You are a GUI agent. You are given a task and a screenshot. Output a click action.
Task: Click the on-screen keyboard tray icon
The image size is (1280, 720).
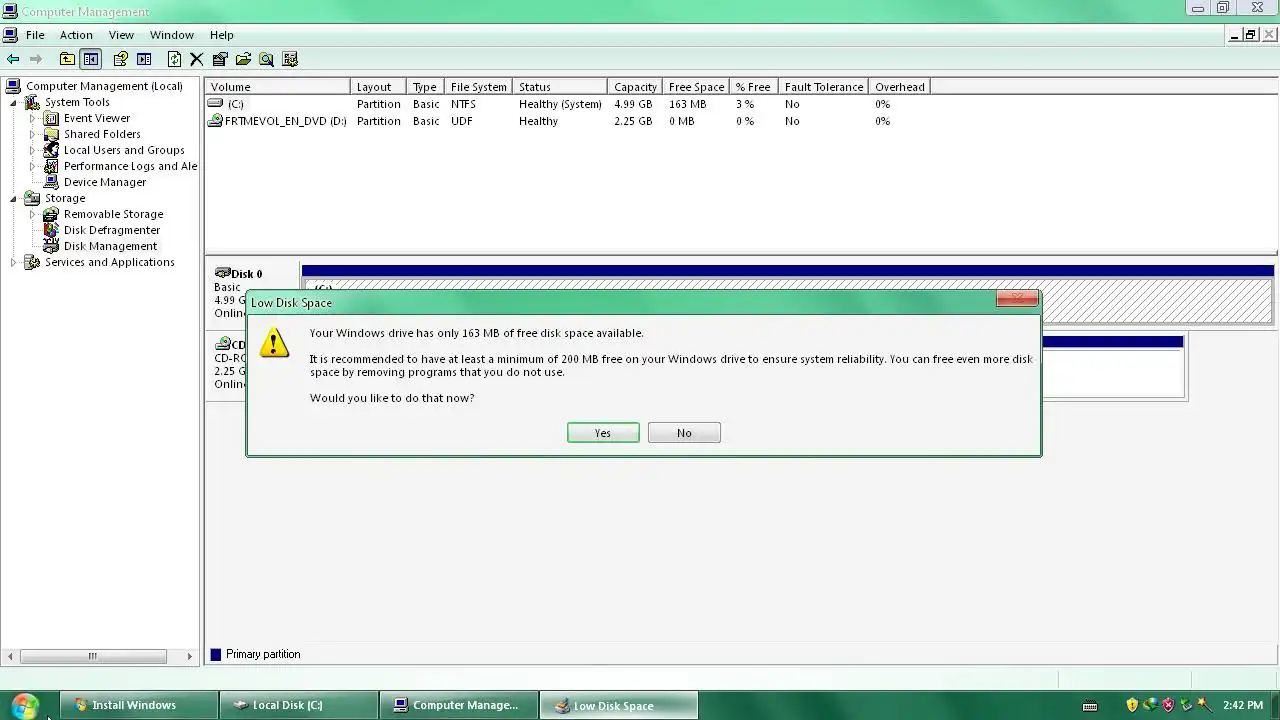click(1090, 706)
